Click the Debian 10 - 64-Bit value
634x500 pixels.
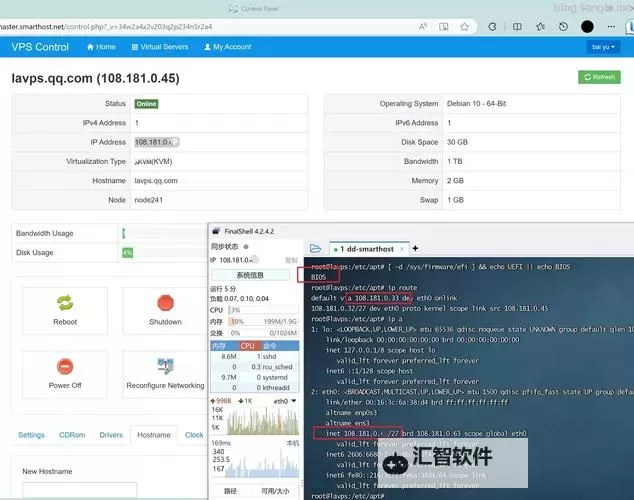(476, 103)
